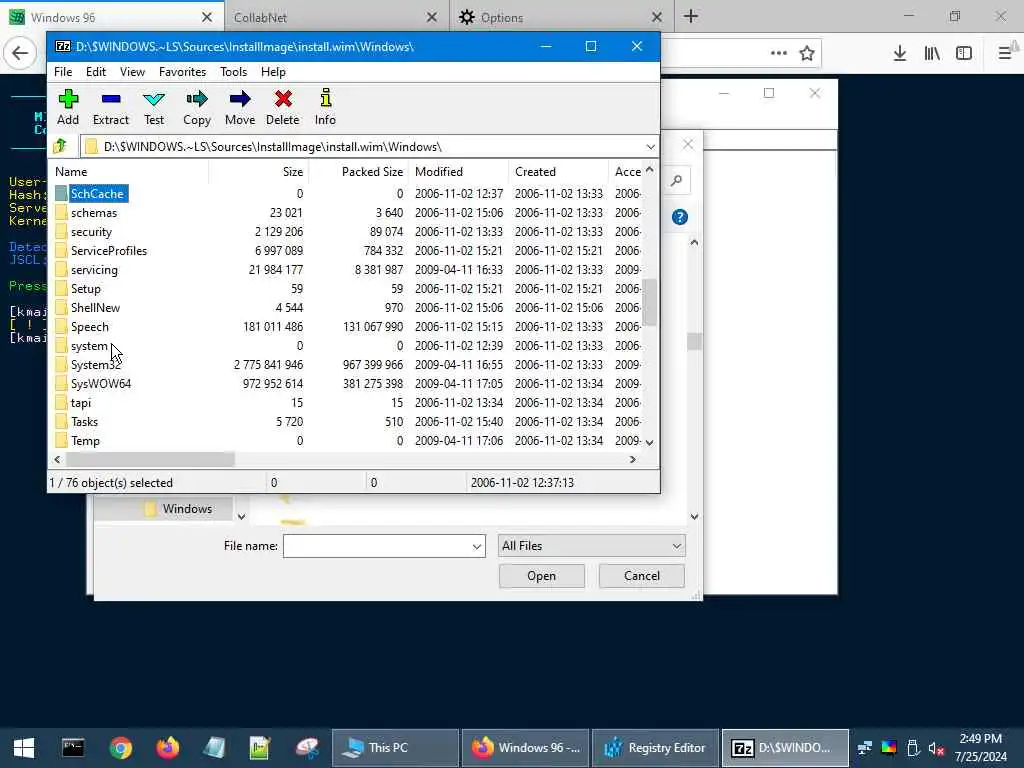The image size is (1024, 768).
Task: Go up one folder level in 7-Zip
Action: coord(61,146)
